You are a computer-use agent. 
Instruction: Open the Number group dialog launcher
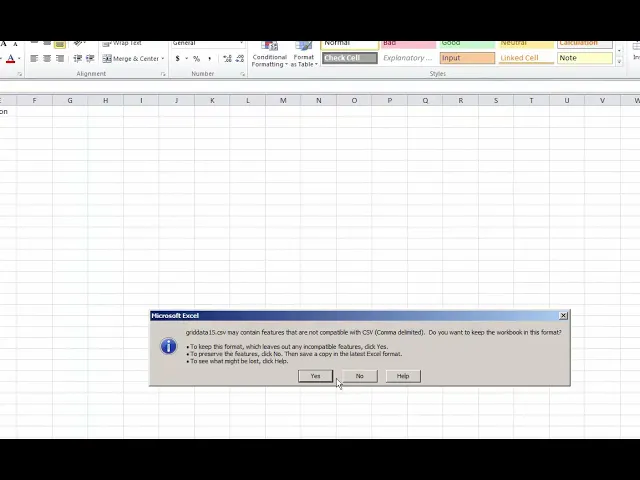pyautogui.click(x=242, y=74)
